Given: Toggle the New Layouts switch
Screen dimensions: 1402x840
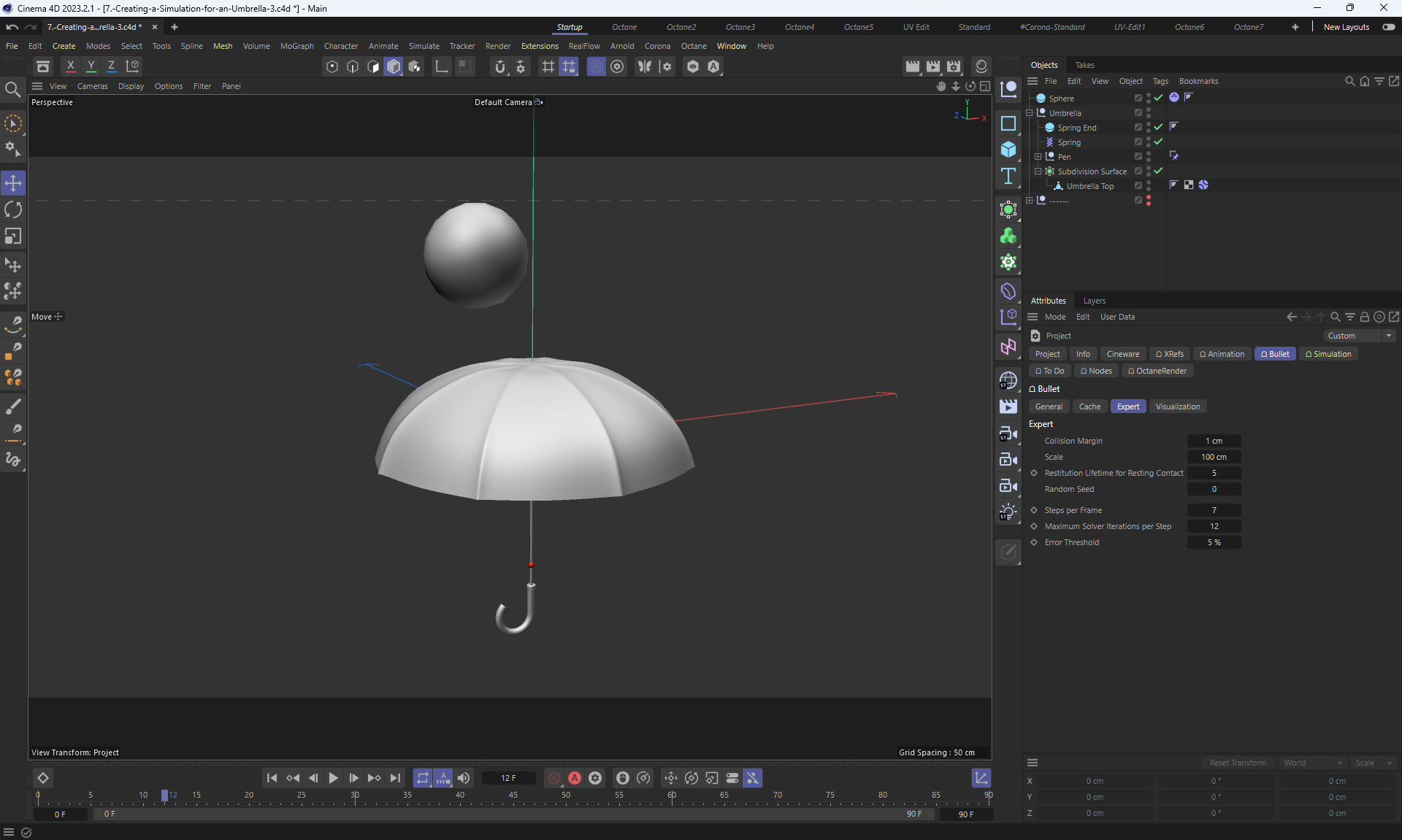Looking at the screenshot, I should tap(1388, 27).
